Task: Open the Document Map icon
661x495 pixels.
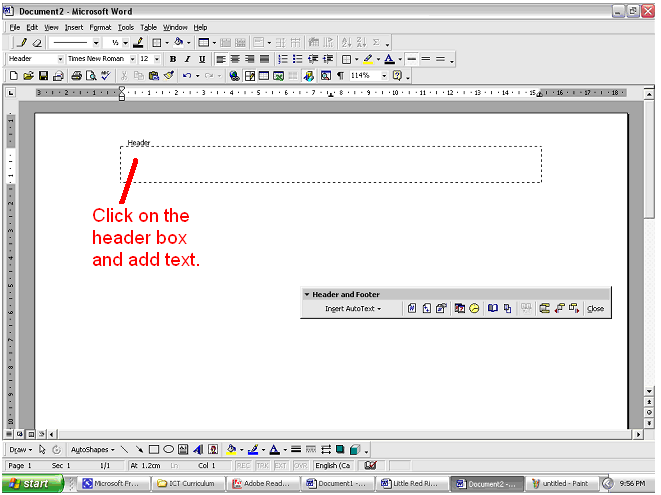Action: [x=326, y=76]
